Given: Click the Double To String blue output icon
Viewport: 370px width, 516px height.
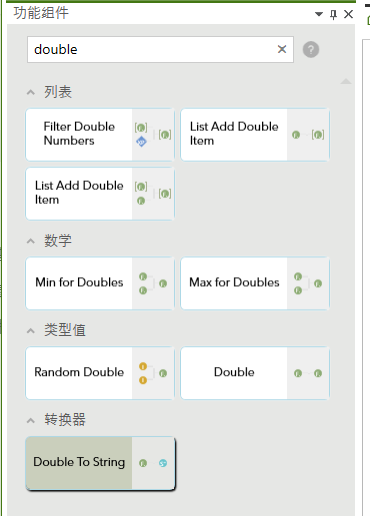Looking at the screenshot, I should point(163,463).
